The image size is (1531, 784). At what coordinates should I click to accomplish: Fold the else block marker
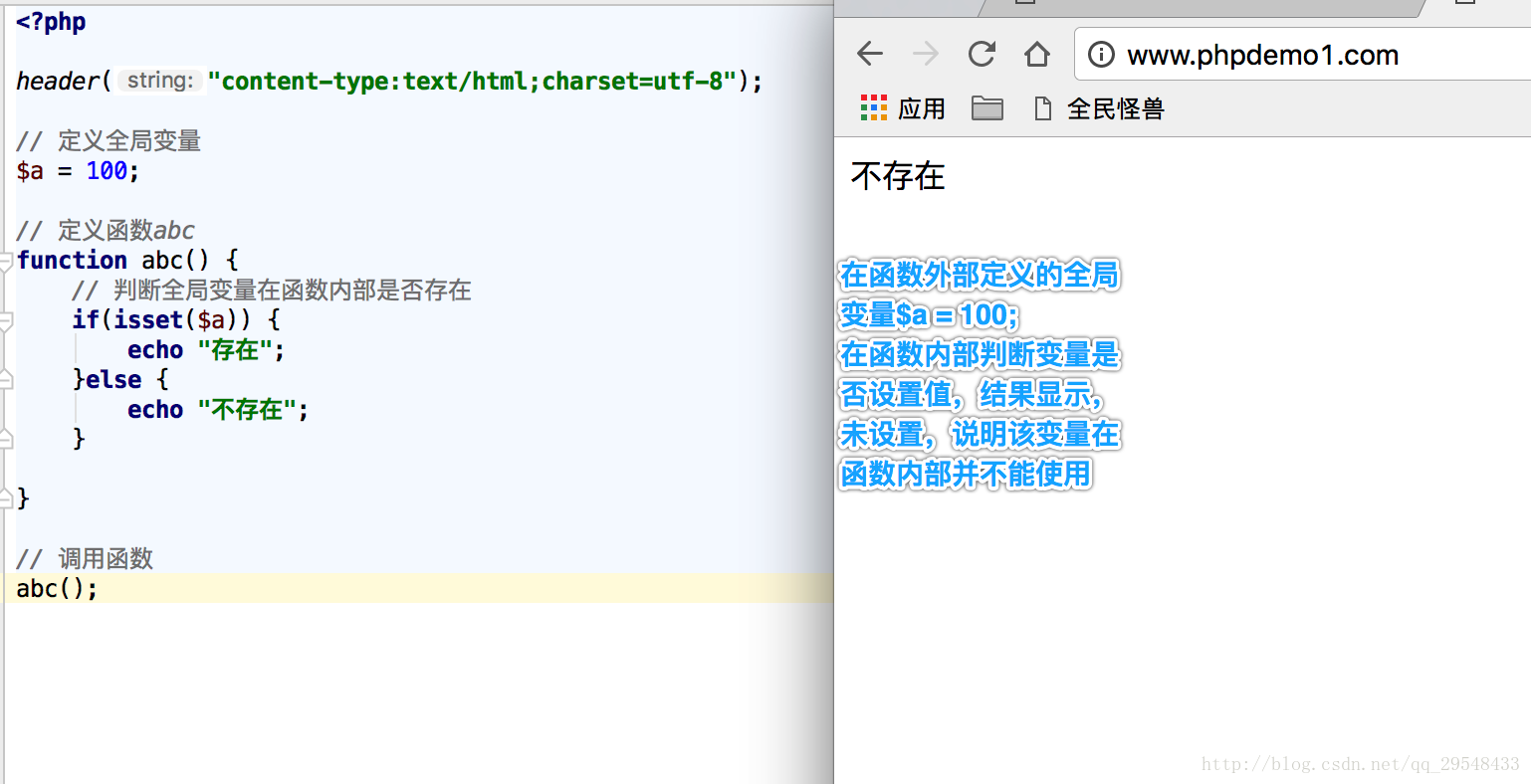coord(5,379)
